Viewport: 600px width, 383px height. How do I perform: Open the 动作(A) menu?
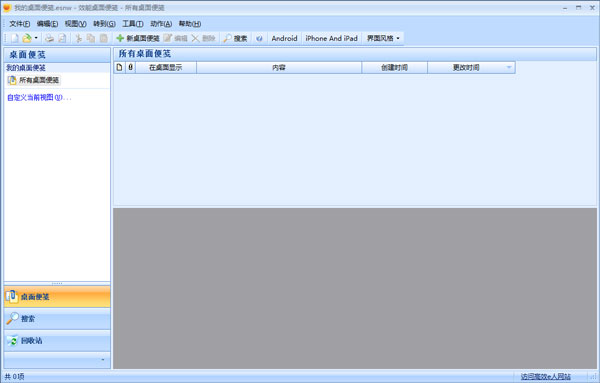tap(161, 24)
